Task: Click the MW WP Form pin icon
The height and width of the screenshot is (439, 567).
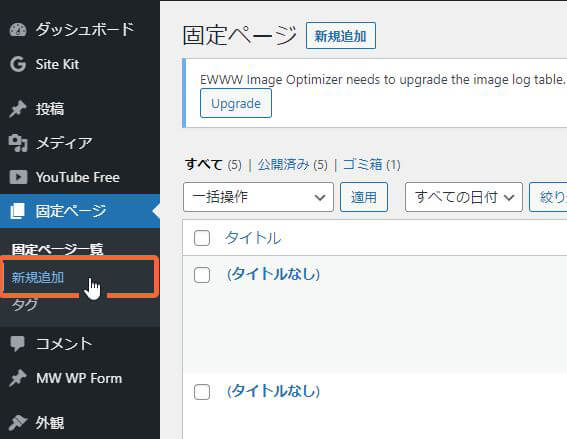Action: coord(18,378)
